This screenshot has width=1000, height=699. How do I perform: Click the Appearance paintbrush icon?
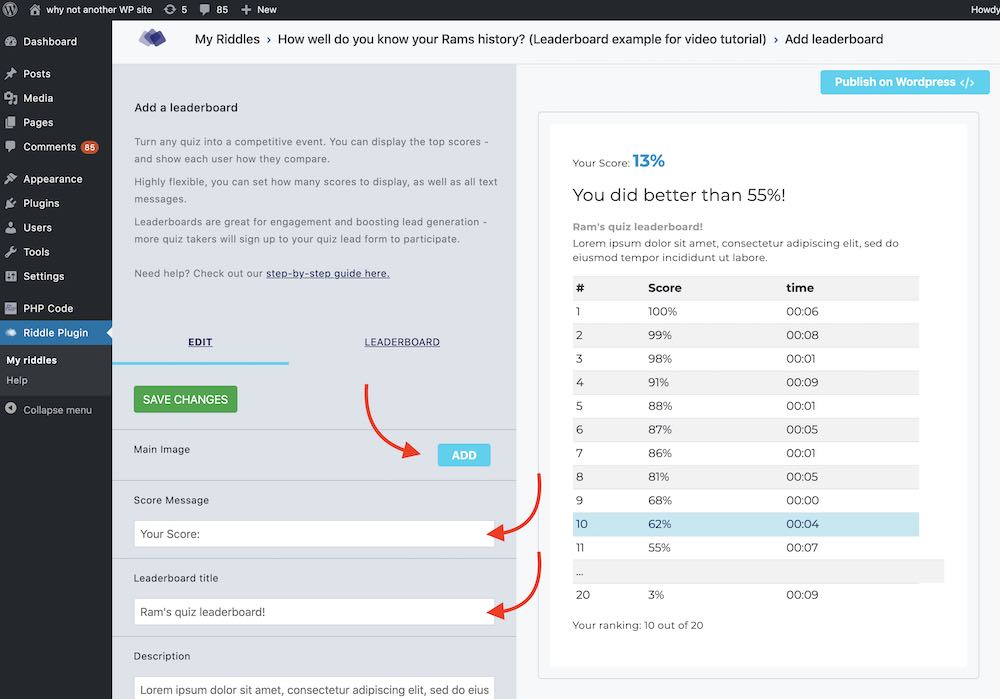point(11,179)
